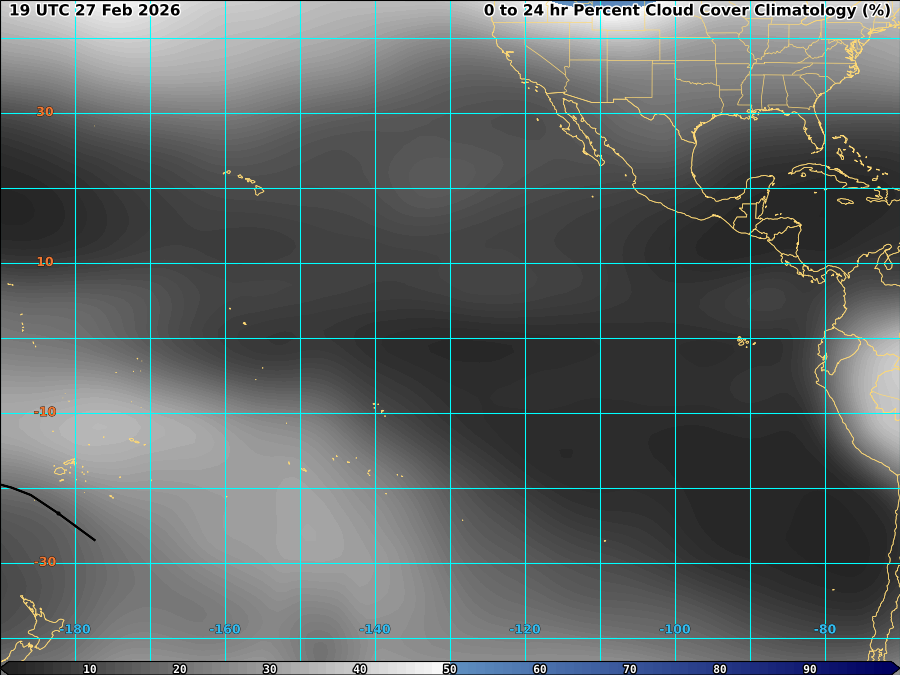Viewport: 900px width, 675px height.
Task: Select the -30 latitude label
Action: click(x=45, y=562)
